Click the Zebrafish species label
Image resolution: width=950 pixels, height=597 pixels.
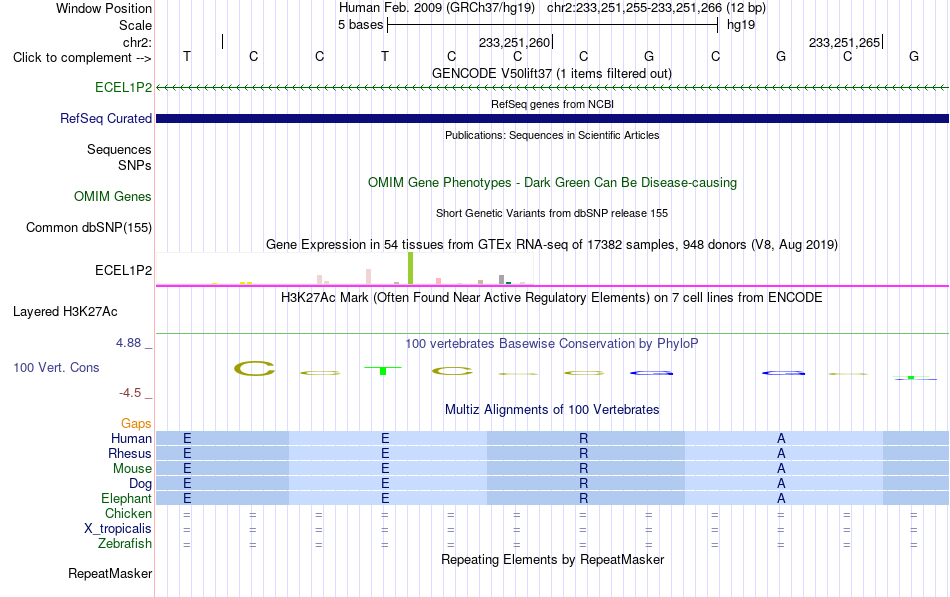point(125,544)
